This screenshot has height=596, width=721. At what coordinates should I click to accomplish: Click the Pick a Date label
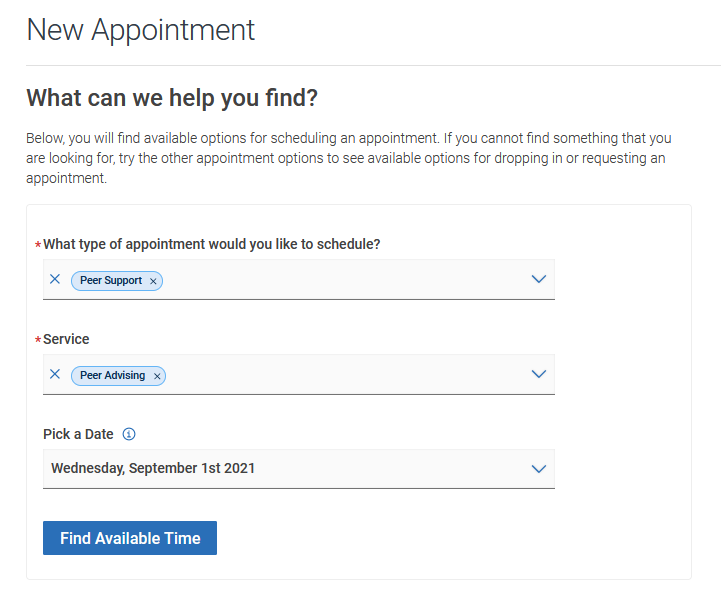[78, 434]
